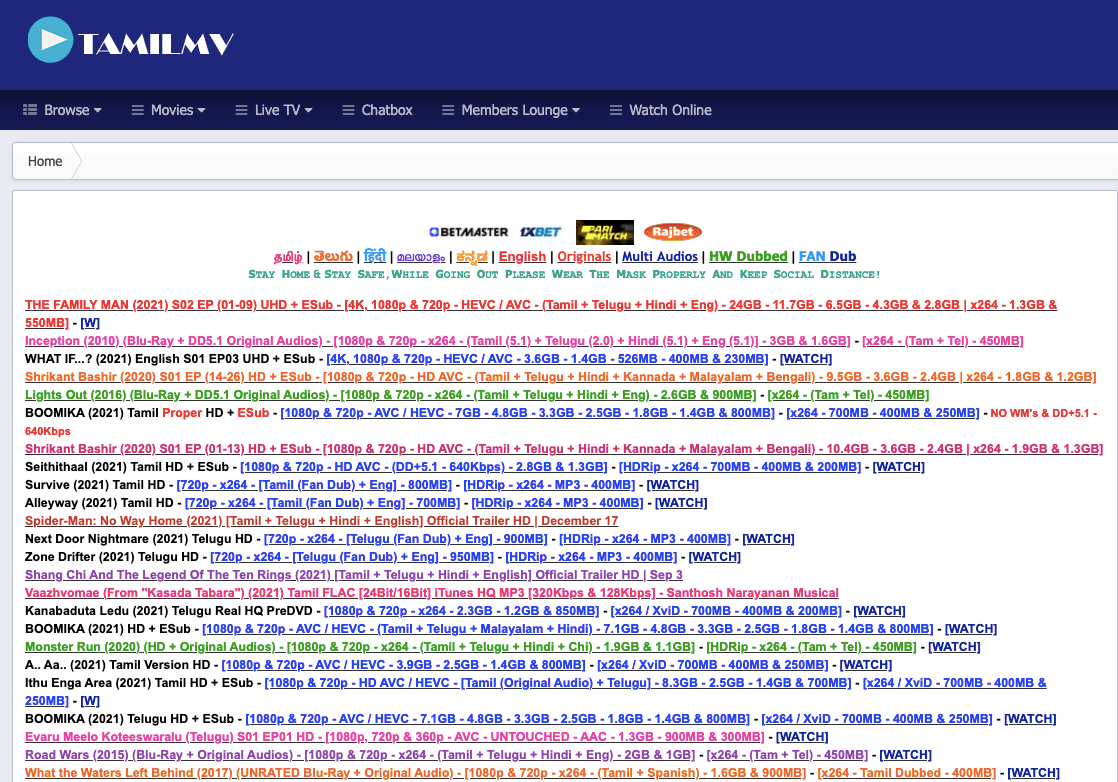Open What the Waters Left Behind link
1118x782 pixels.
(415, 773)
